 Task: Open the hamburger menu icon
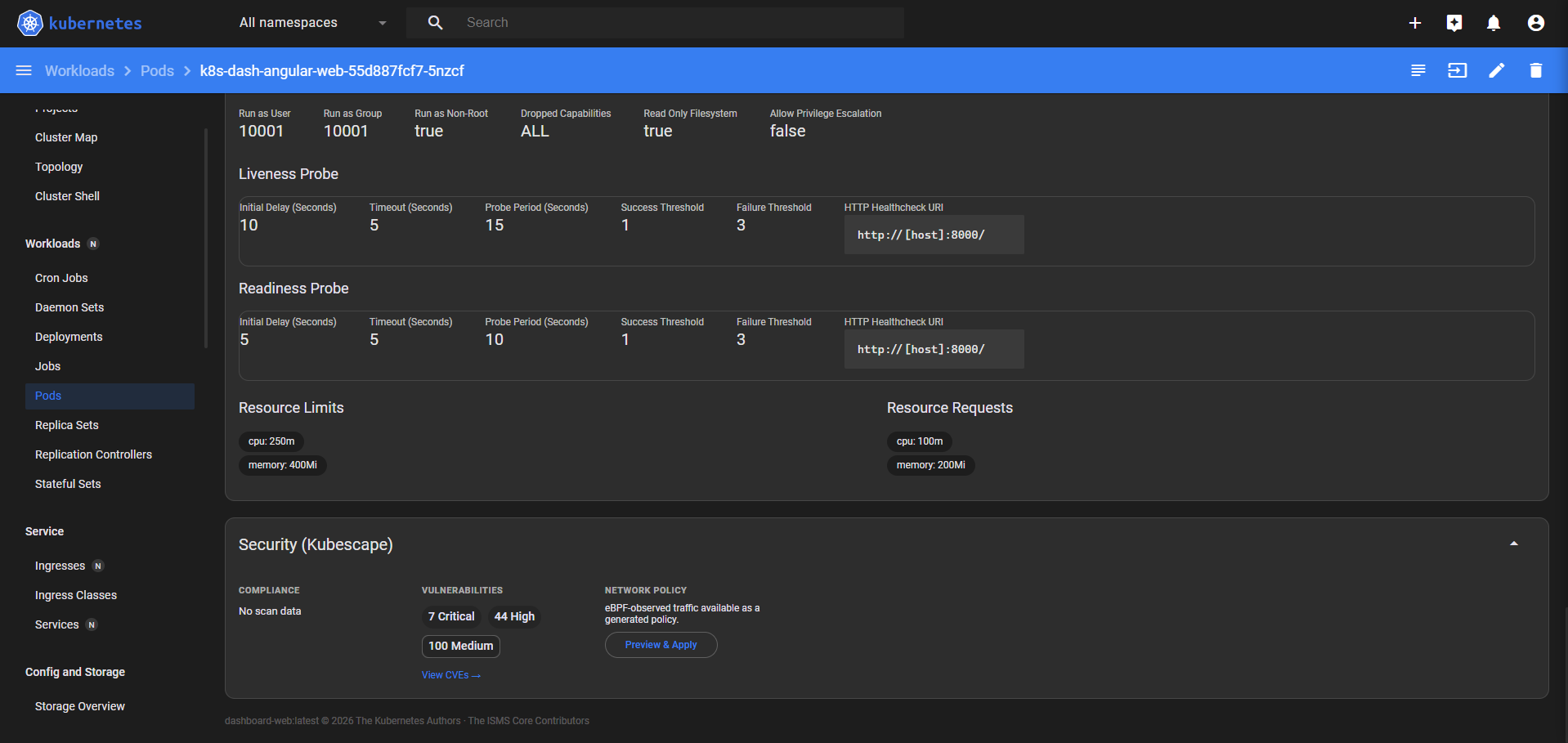tap(24, 70)
